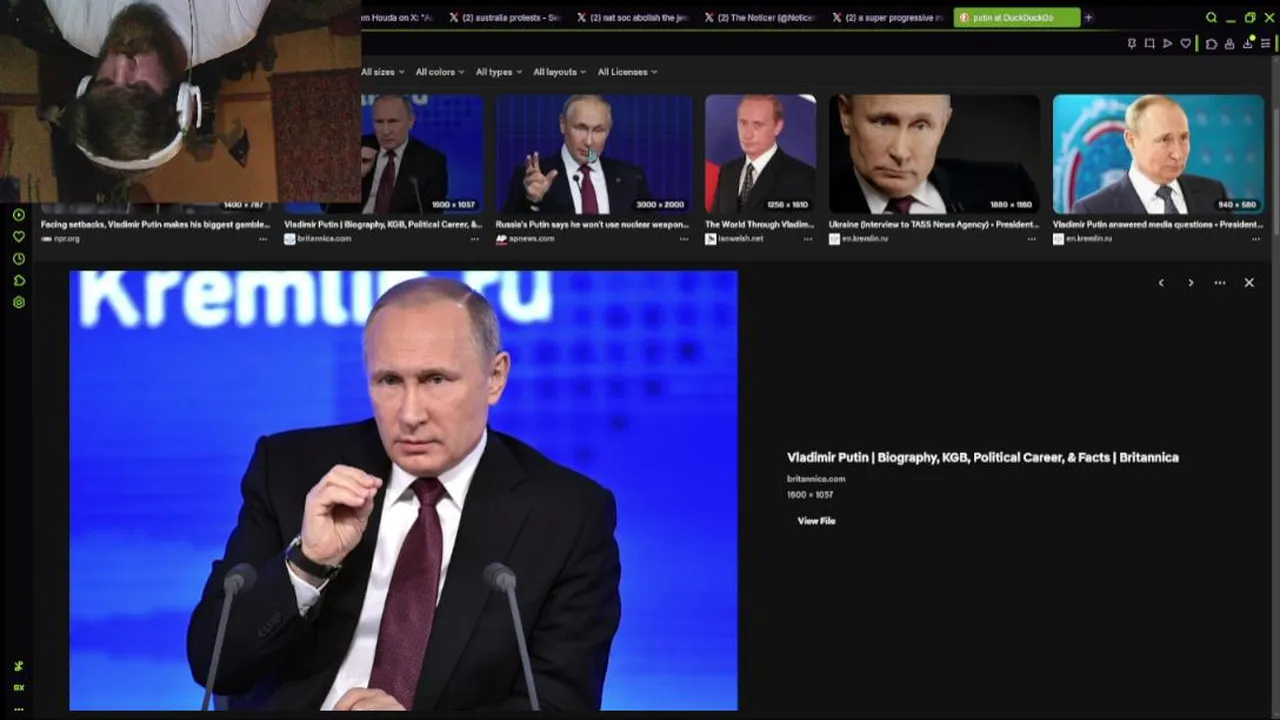This screenshot has width=1280, height=720.
Task: Open more options for apnews.com result
Action: coord(684,239)
